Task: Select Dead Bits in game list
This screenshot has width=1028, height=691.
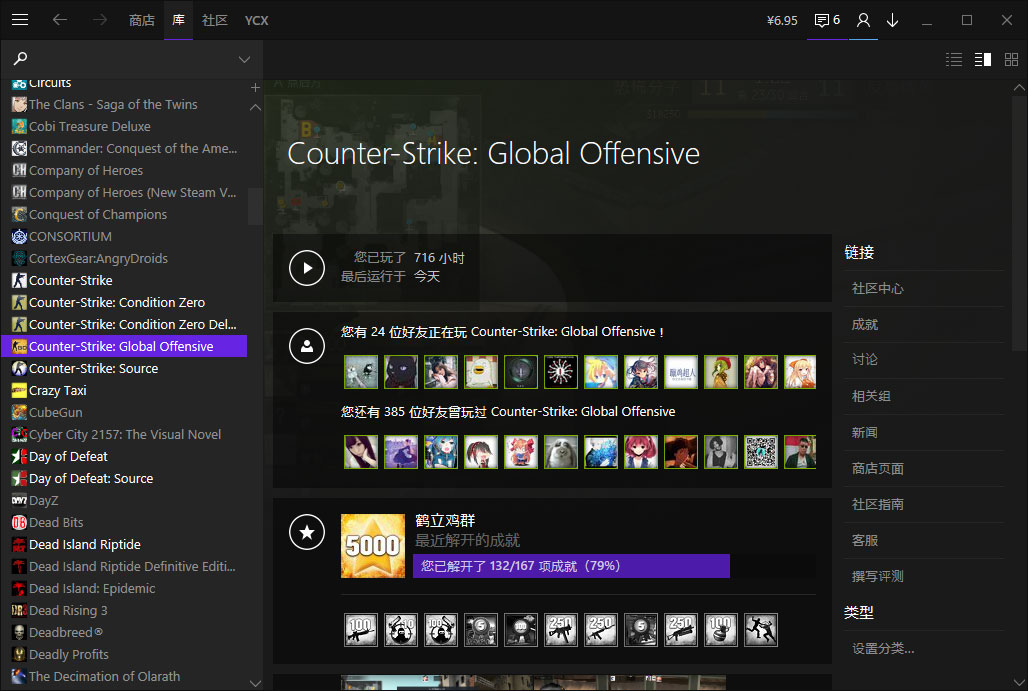Action: [125, 523]
